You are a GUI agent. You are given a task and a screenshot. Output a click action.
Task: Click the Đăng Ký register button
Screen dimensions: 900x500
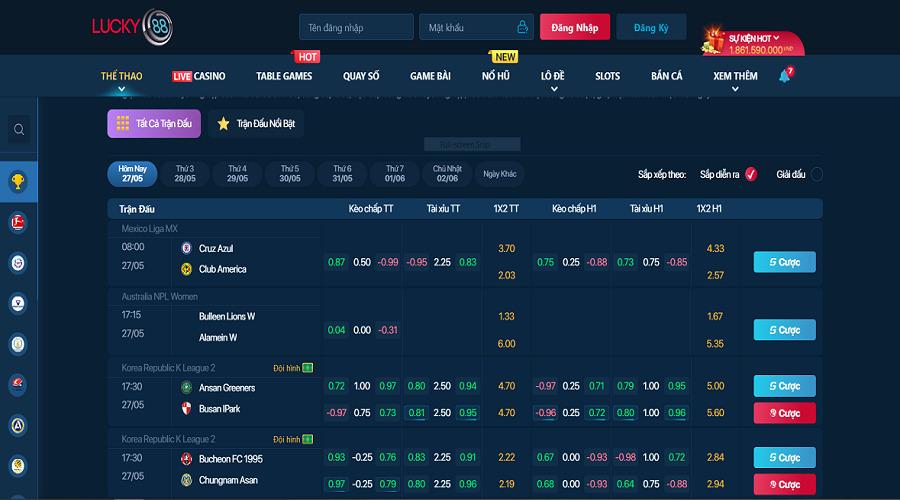click(651, 27)
